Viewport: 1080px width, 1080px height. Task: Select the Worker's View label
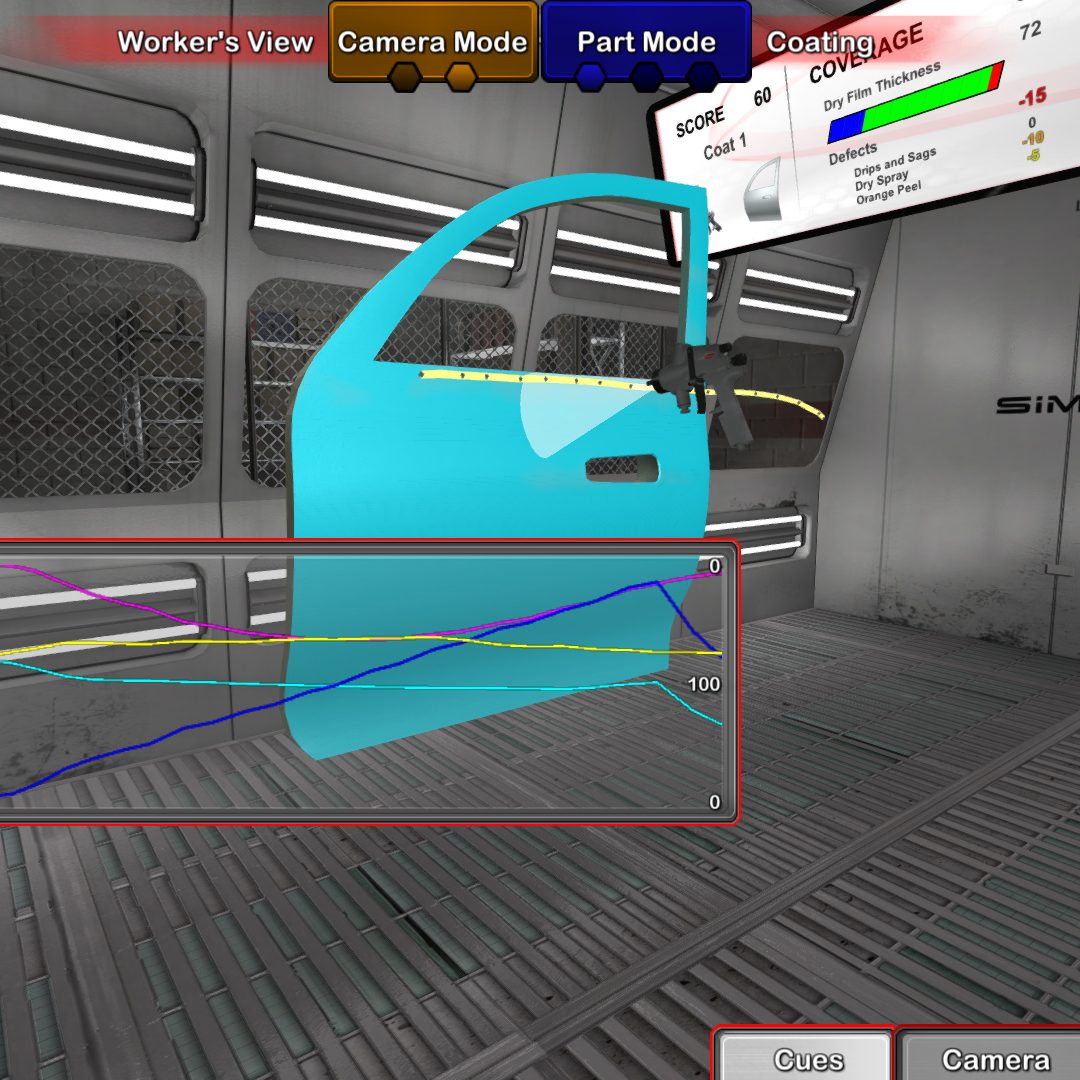(x=215, y=42)
